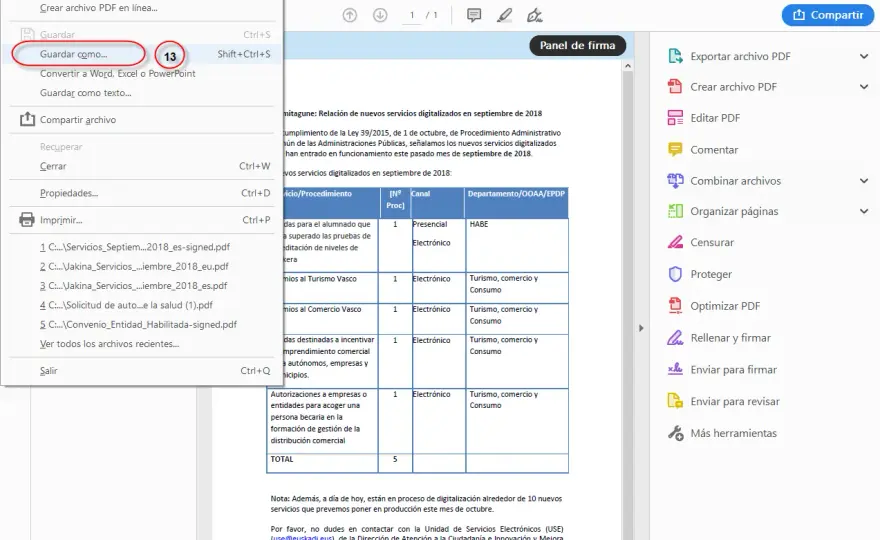Select the highlighter pen tool
Viewport: 880px width, 540px height.
coord(505,15)
